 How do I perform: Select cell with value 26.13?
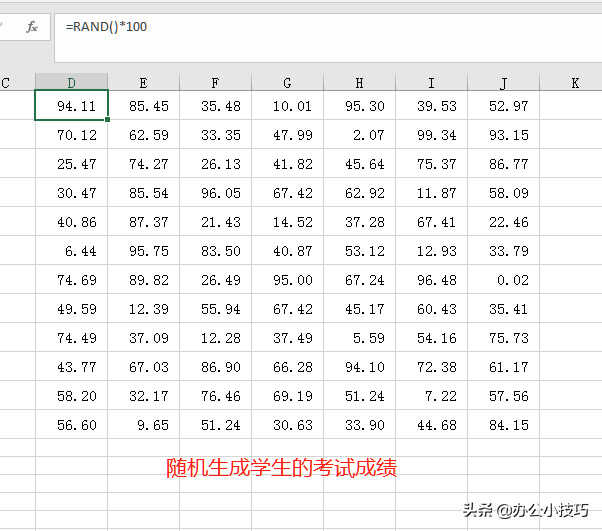coord(215,163)
